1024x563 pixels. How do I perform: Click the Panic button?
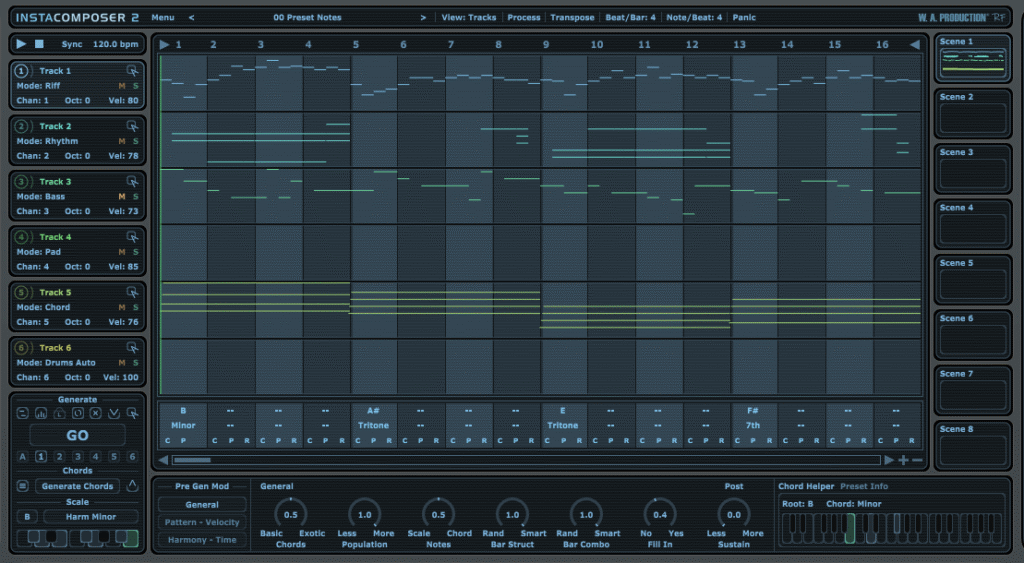tap(744, 18)
